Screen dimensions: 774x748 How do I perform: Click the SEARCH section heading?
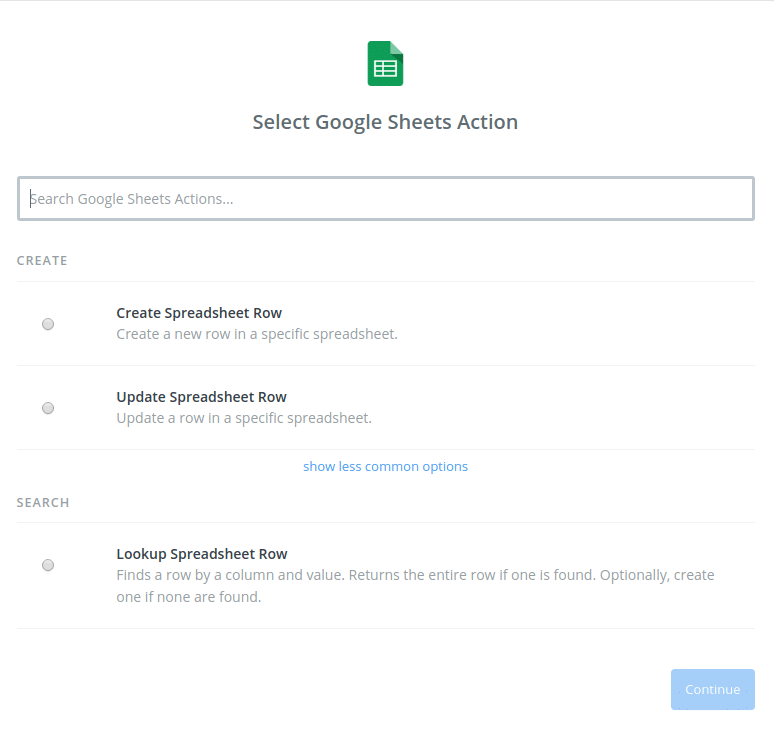tap(43, 503)
